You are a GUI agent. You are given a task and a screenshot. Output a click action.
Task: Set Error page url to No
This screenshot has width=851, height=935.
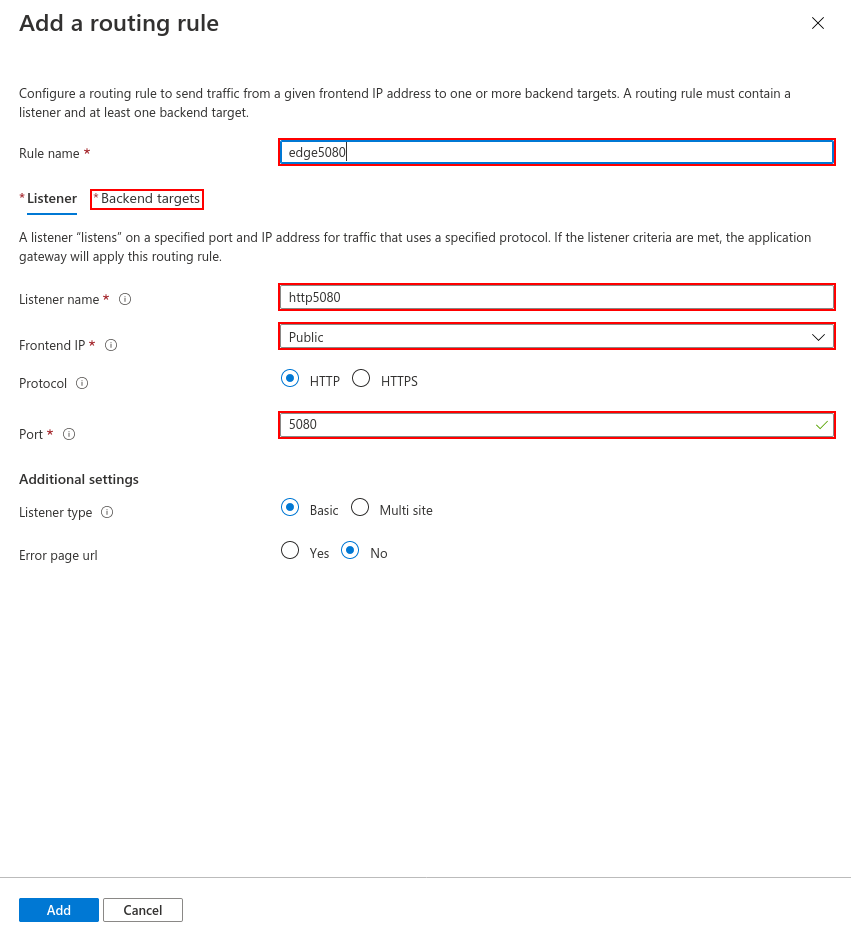(350, 550)
